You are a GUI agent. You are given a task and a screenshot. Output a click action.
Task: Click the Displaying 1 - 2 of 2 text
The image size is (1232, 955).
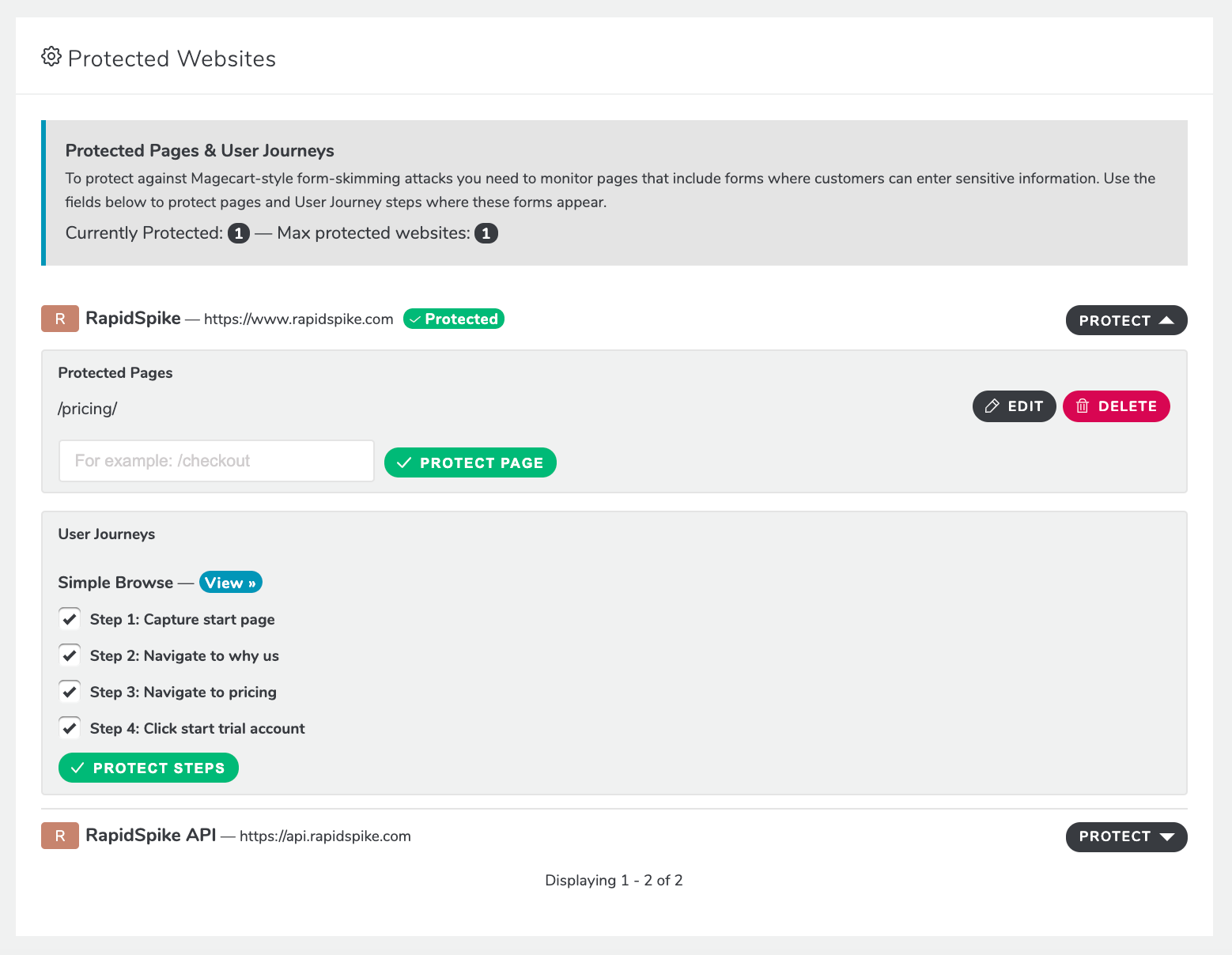click(614, 880)
